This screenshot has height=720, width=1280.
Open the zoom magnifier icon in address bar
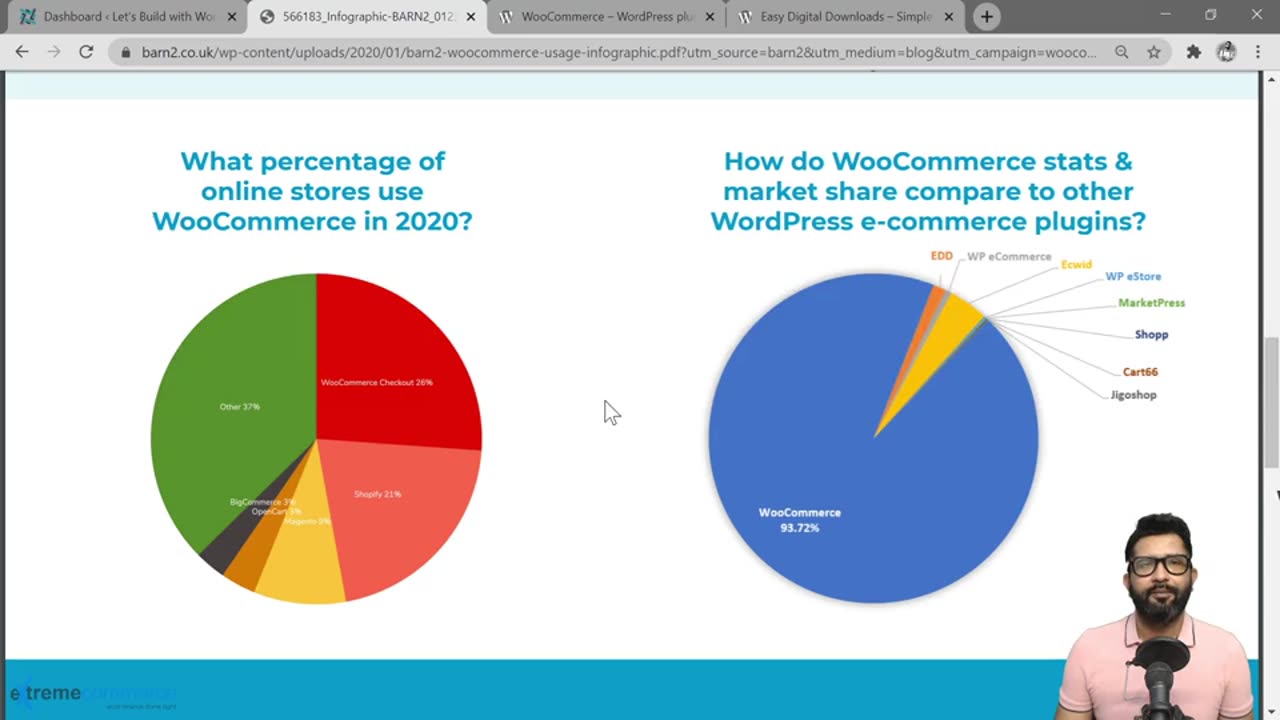[x=1122, y=52]
